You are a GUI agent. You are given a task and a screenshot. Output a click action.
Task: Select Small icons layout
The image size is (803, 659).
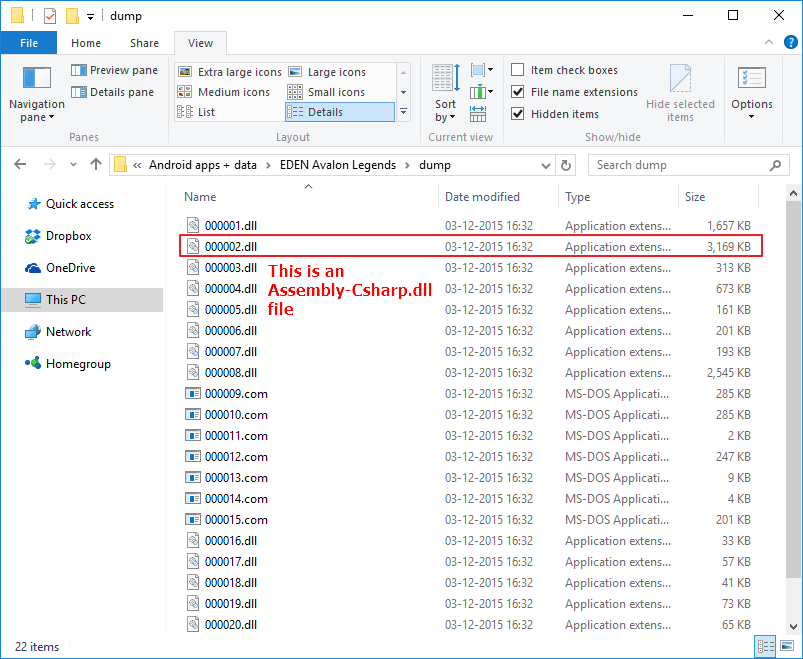(x=327, y=92)
